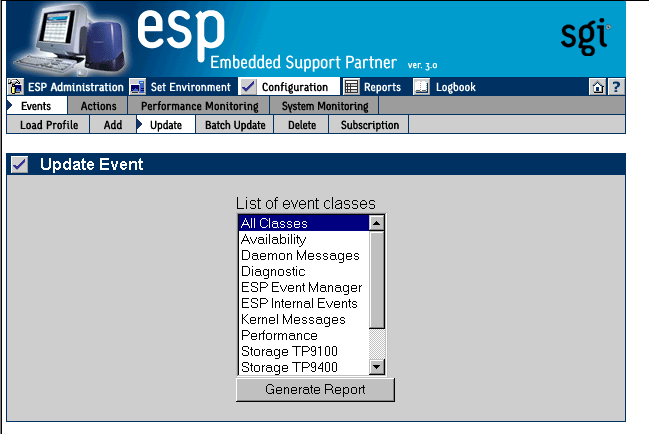The image size is (649, 434).
Task: Click the ESP Administration icon
Action: point(16,87)
